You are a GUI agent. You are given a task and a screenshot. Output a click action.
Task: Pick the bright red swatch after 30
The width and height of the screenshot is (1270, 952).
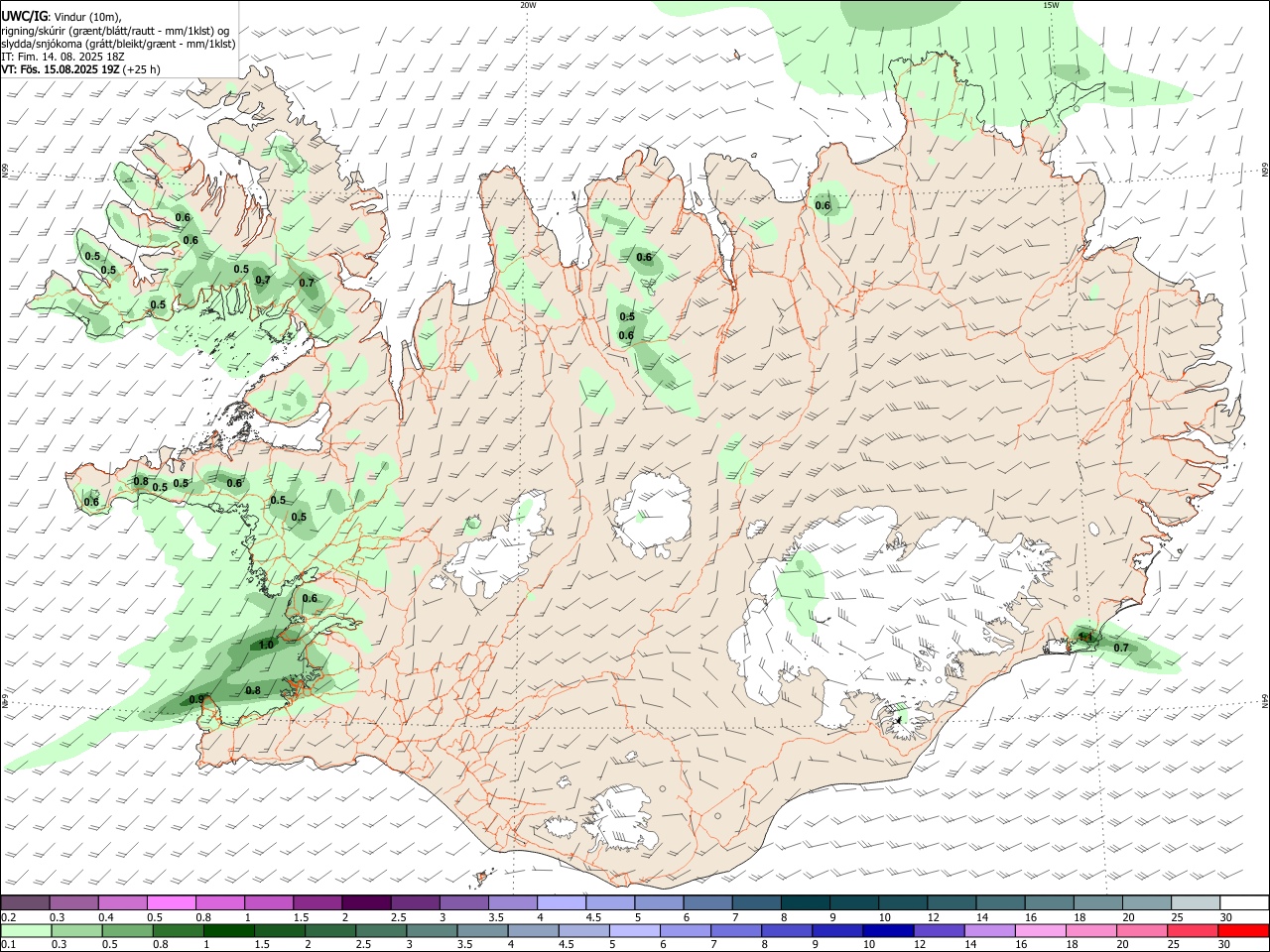tap(1243, 931)
